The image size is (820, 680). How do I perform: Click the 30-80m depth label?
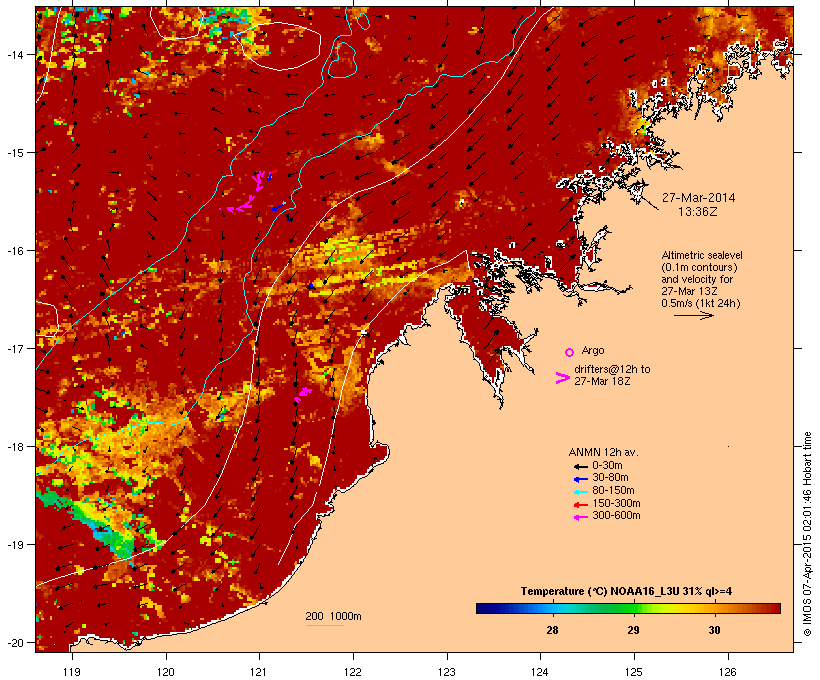pos(610,478)
